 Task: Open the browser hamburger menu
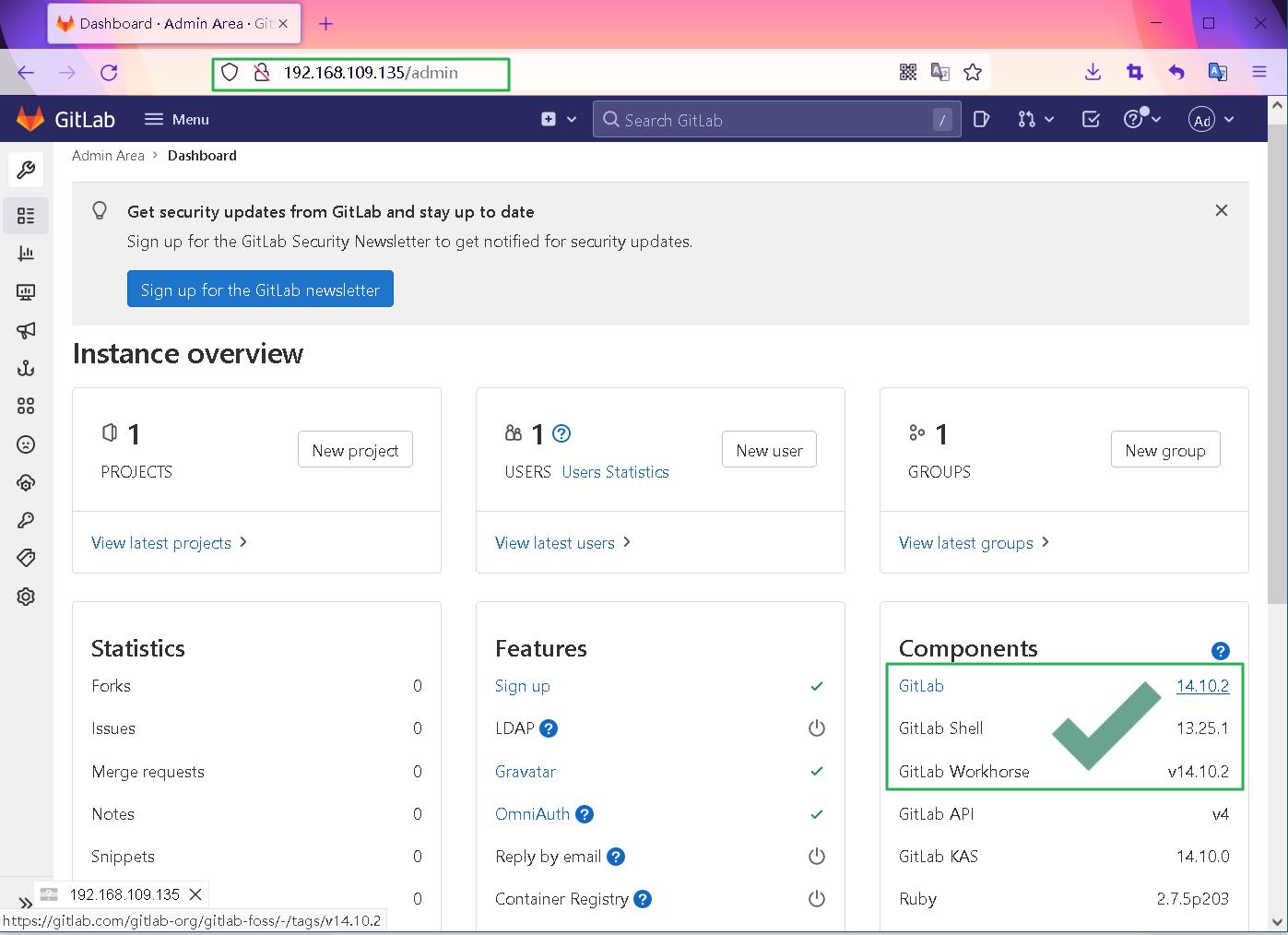(1259, 72)
